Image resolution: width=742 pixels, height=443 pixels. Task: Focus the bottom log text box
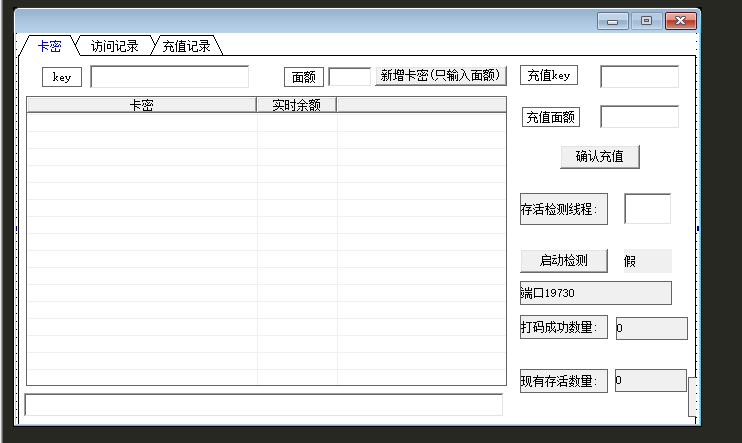(x=264, y=405)
